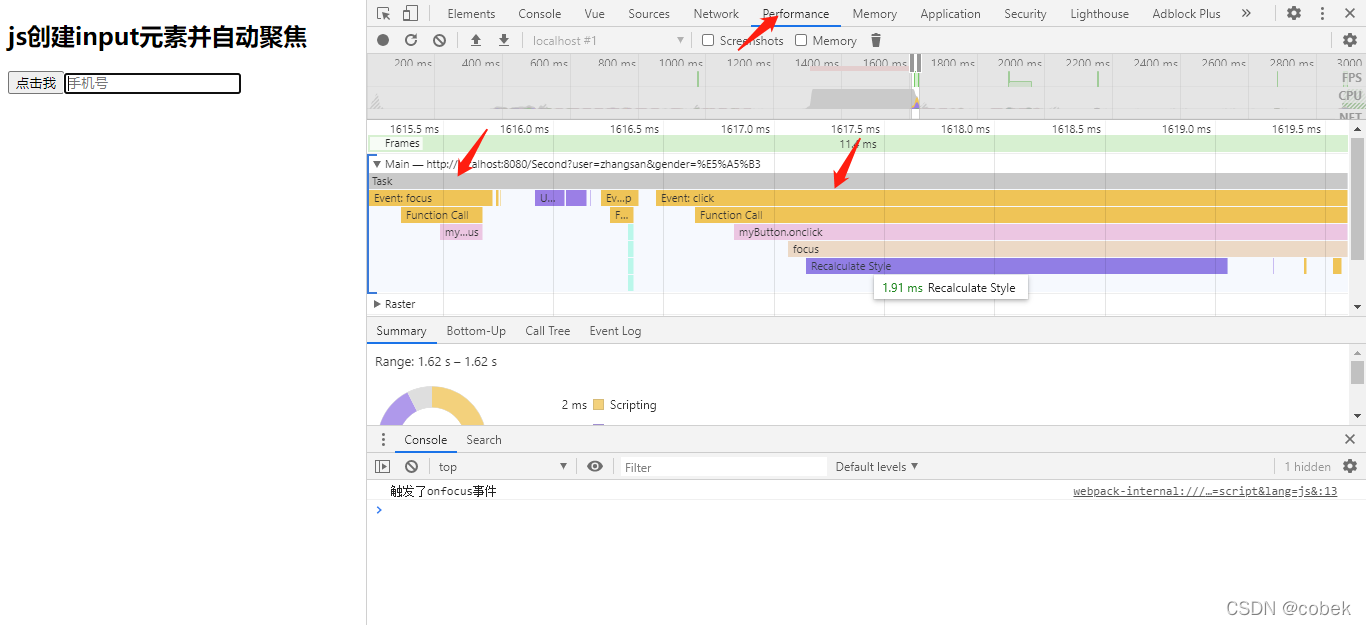Select the Event: focus flame bar
Viewport: 1366px width, 625px height.
tap(431, 198)
